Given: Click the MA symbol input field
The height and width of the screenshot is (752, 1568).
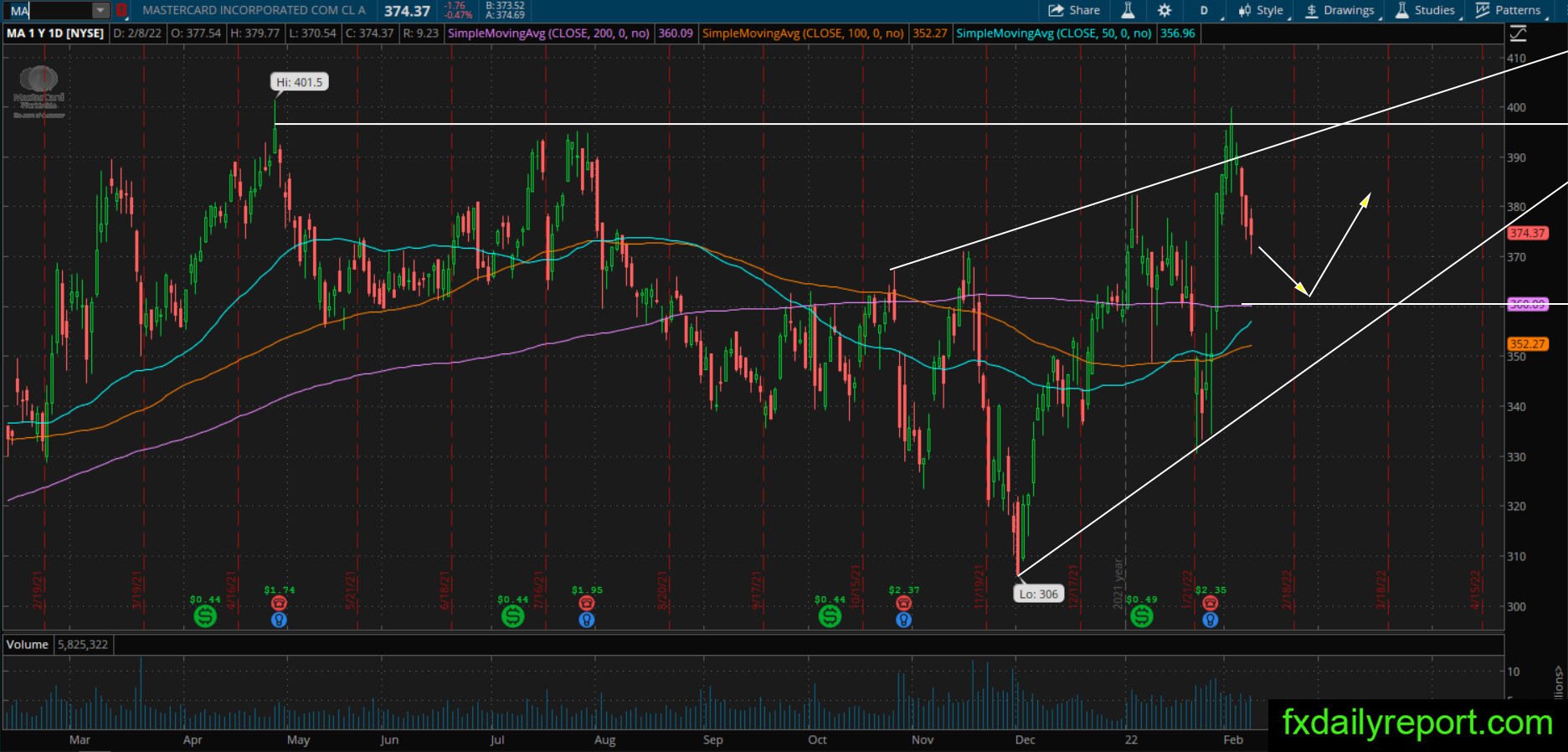Looking at the screenshot, I should click(x=50, y=11).
